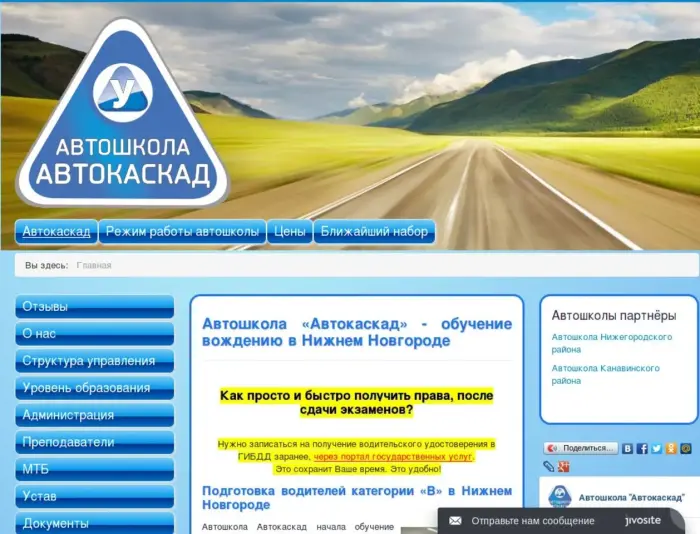Click the Главная breadcrumb link

[94, 265]
